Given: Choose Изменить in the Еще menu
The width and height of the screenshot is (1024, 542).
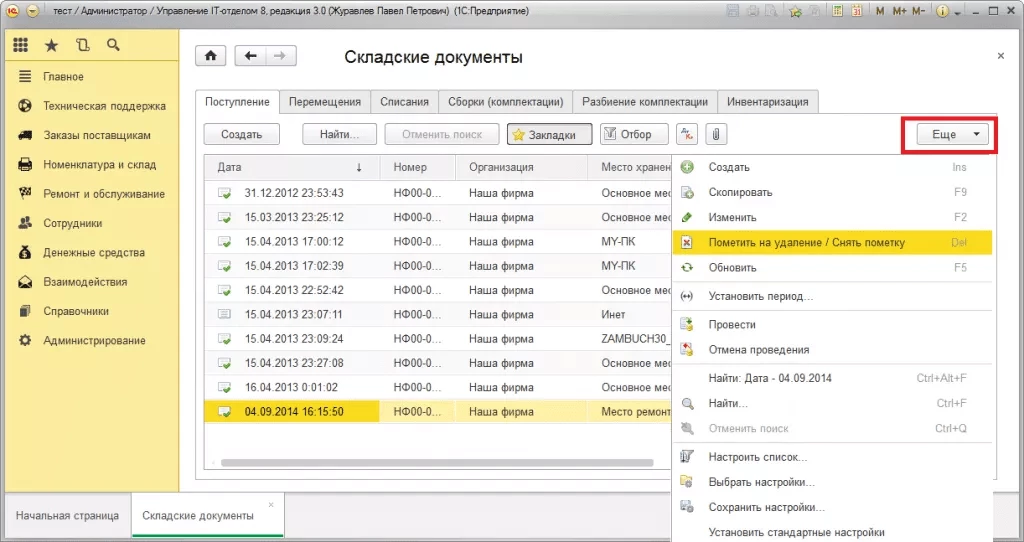Looking at the screenshot, I should [x=833, y=217].
